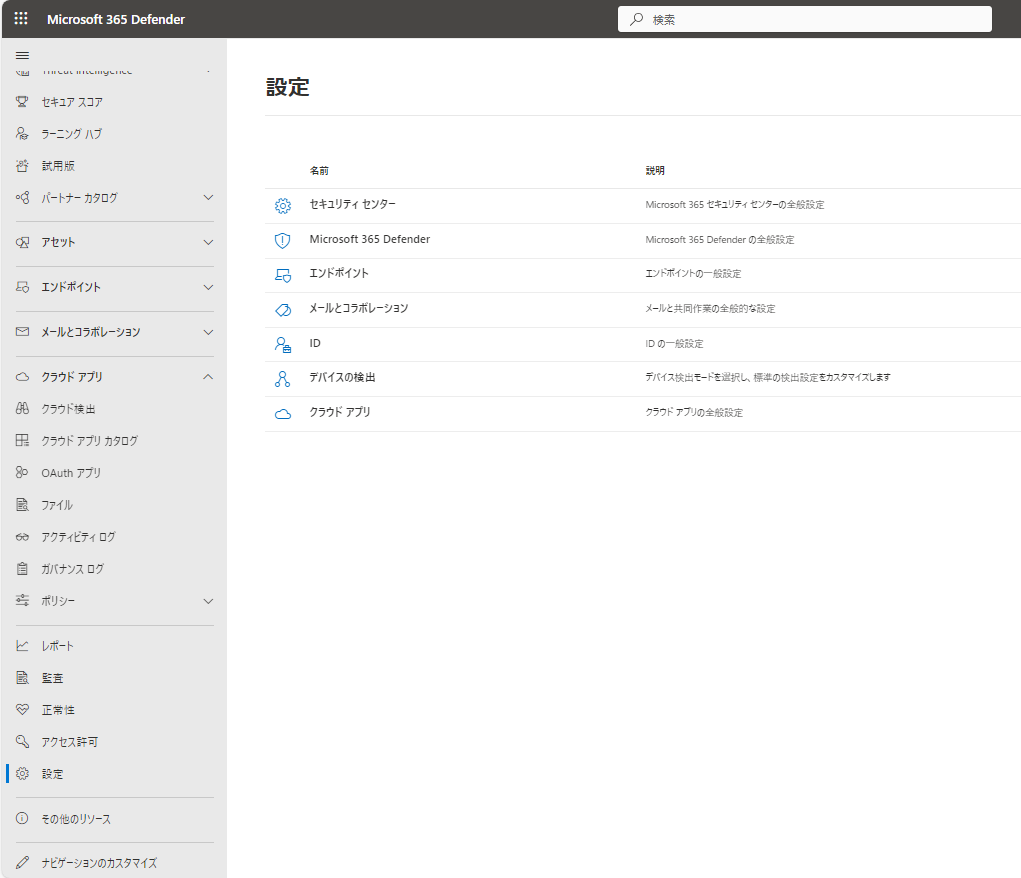Click the Microsoft 365 Defender header title
The image size is (1021, 878).
coord(116,20)
